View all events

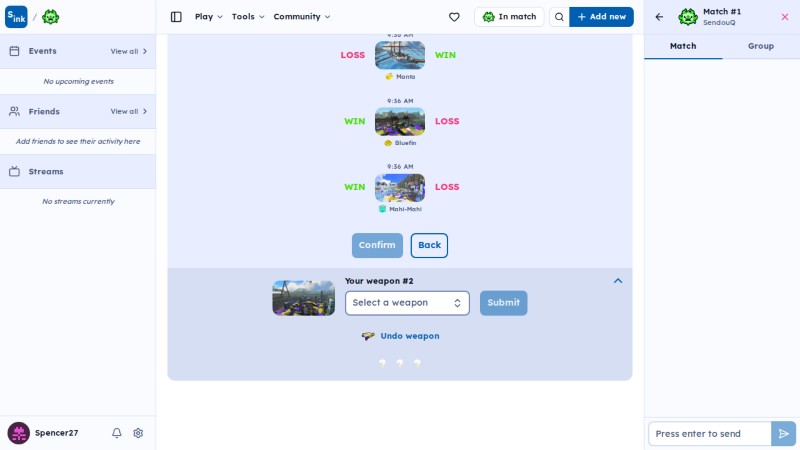pyautogui.click(x=129, y=51)
